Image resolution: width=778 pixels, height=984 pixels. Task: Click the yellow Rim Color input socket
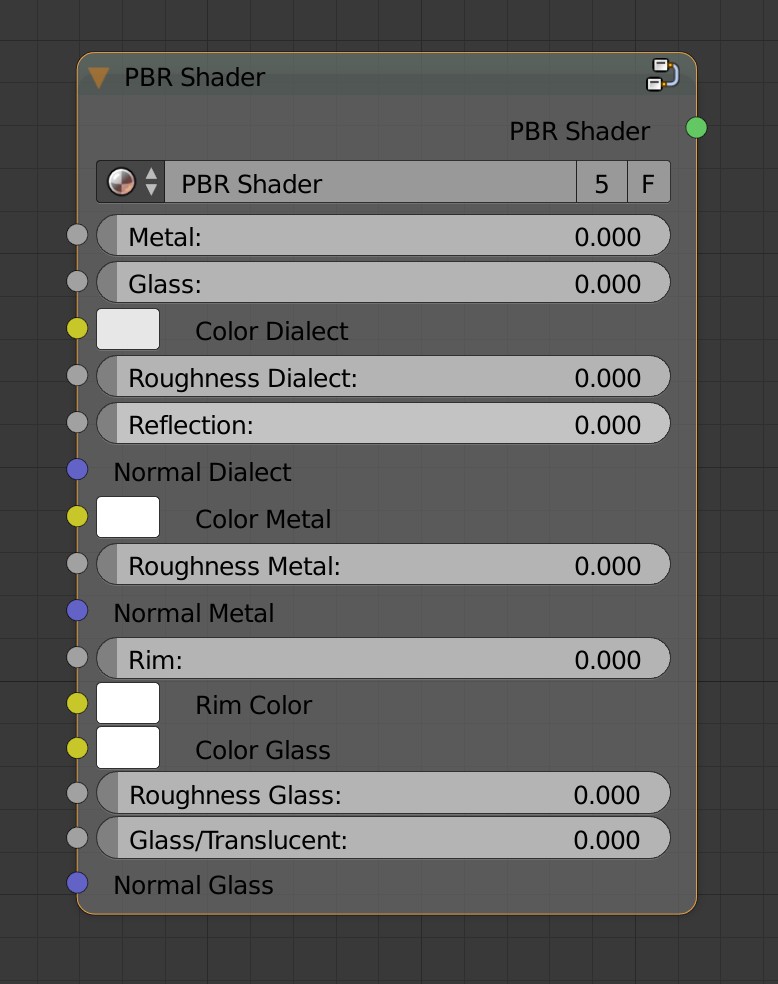[x=77, y=703]
